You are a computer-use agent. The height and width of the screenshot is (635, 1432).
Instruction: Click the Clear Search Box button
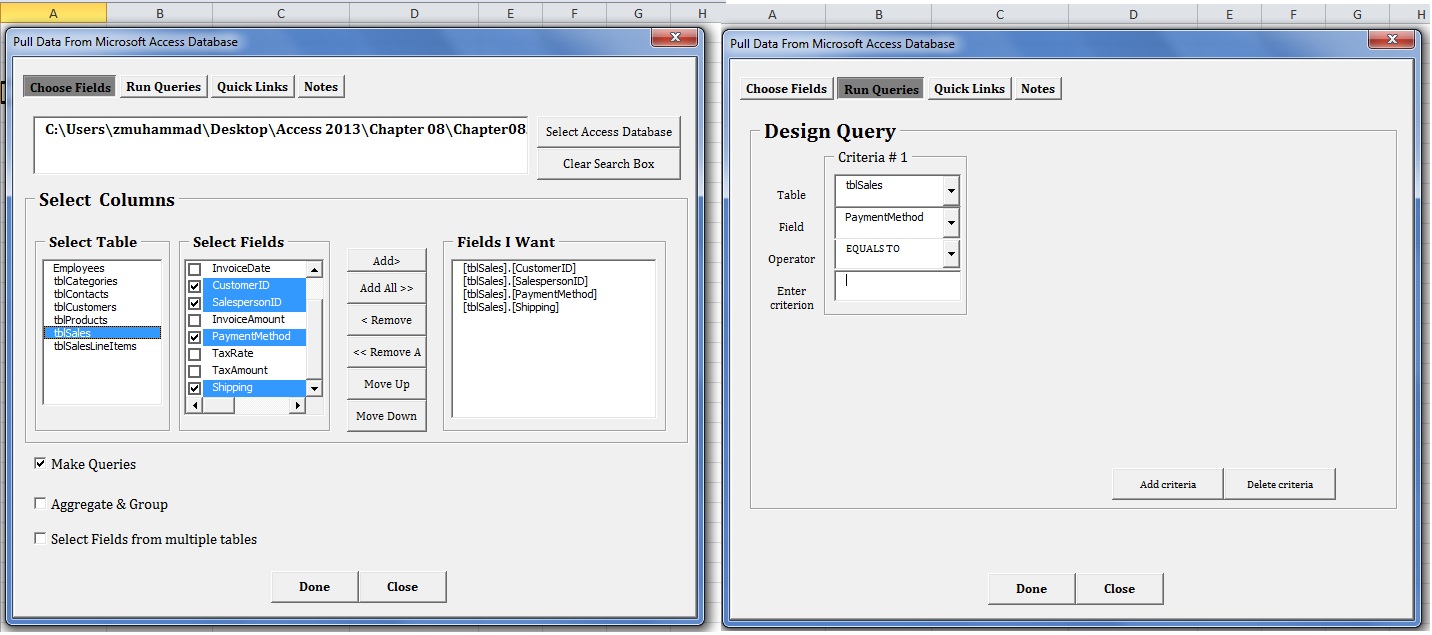pos(609,164)
